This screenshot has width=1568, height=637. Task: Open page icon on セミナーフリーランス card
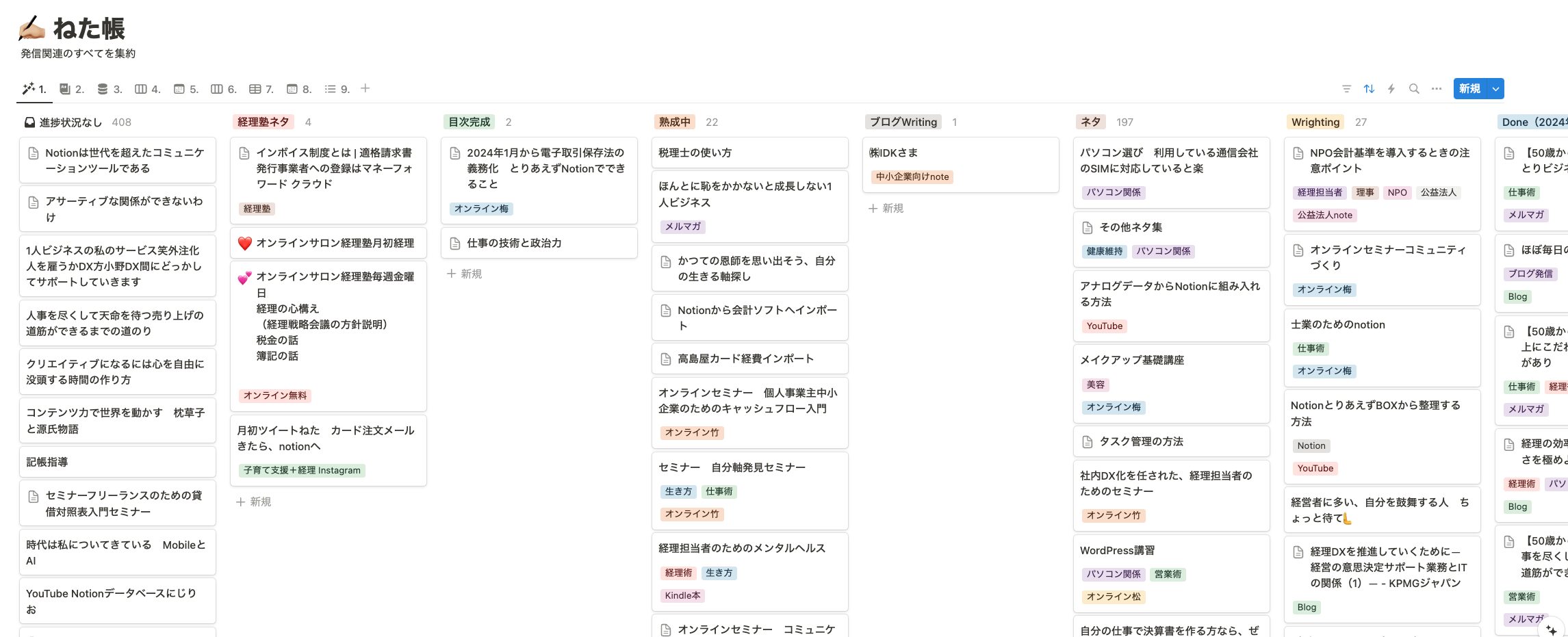34,497
